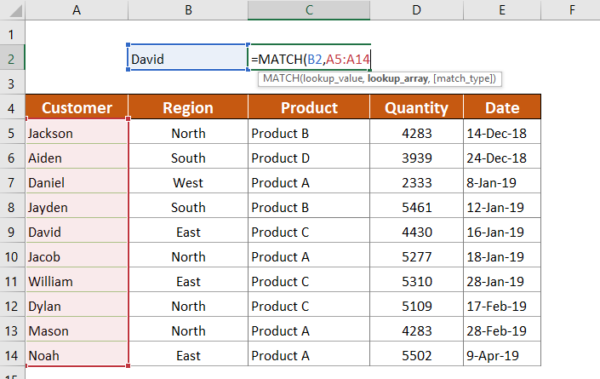Click the Customer header cell
Screen dimensions: 600x379
pyautogui.click(x=77, y=107)
